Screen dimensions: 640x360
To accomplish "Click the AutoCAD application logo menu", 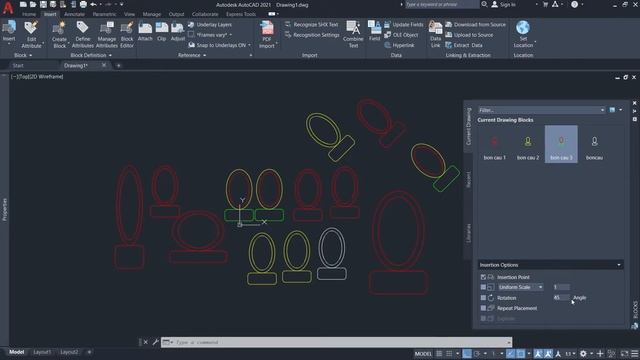I will click(8, 7).
